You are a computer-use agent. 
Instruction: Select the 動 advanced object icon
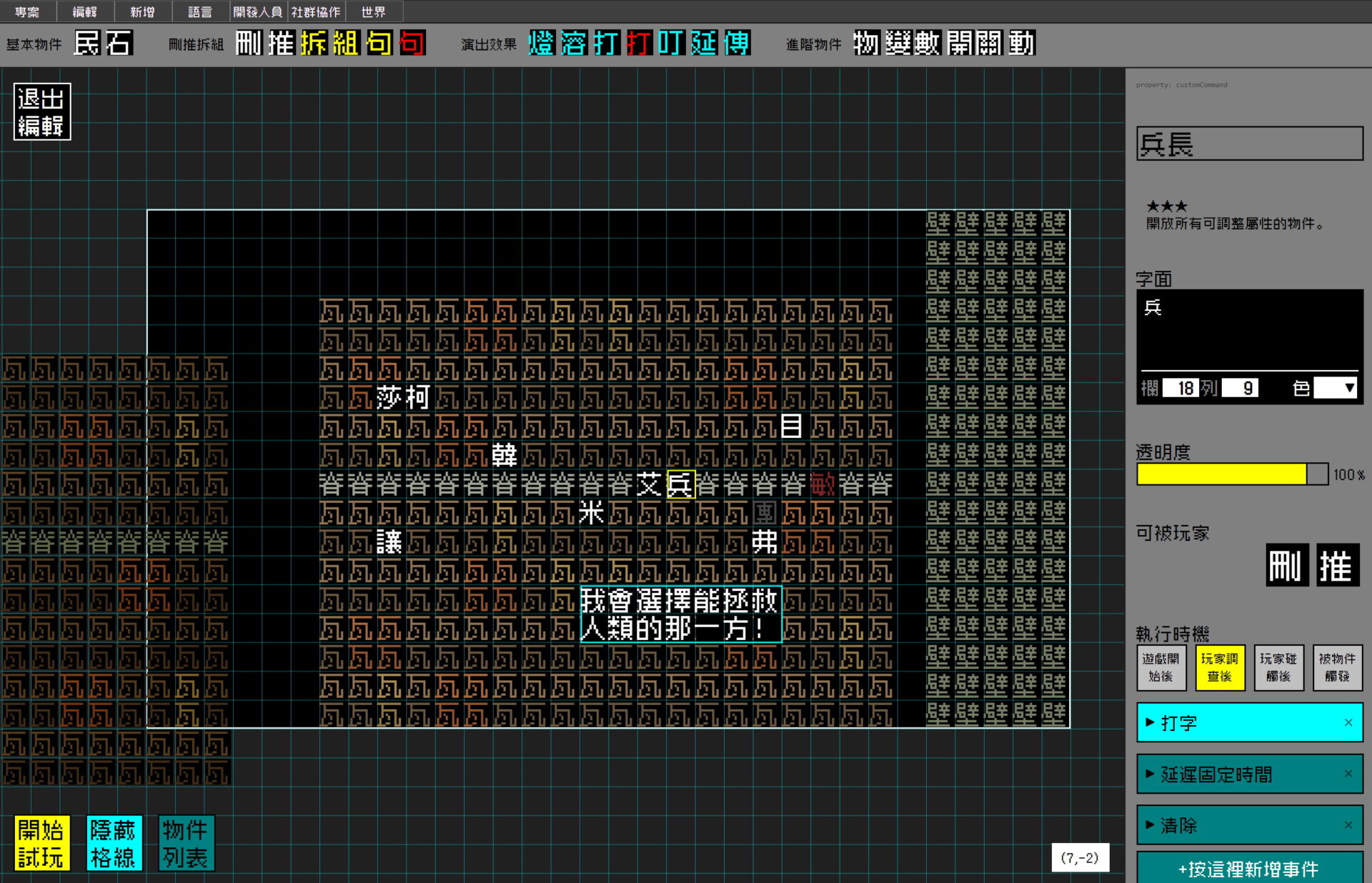(x=1021, y=44)
